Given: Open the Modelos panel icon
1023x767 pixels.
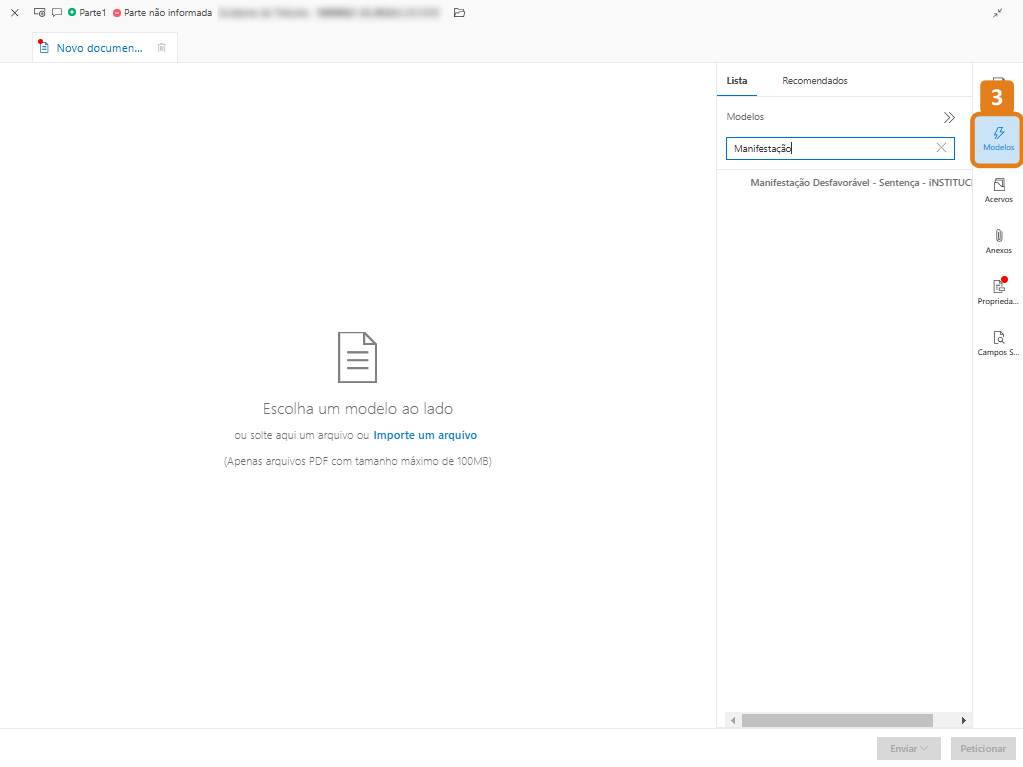Looking at the screenshot, I should click(997, 137).
